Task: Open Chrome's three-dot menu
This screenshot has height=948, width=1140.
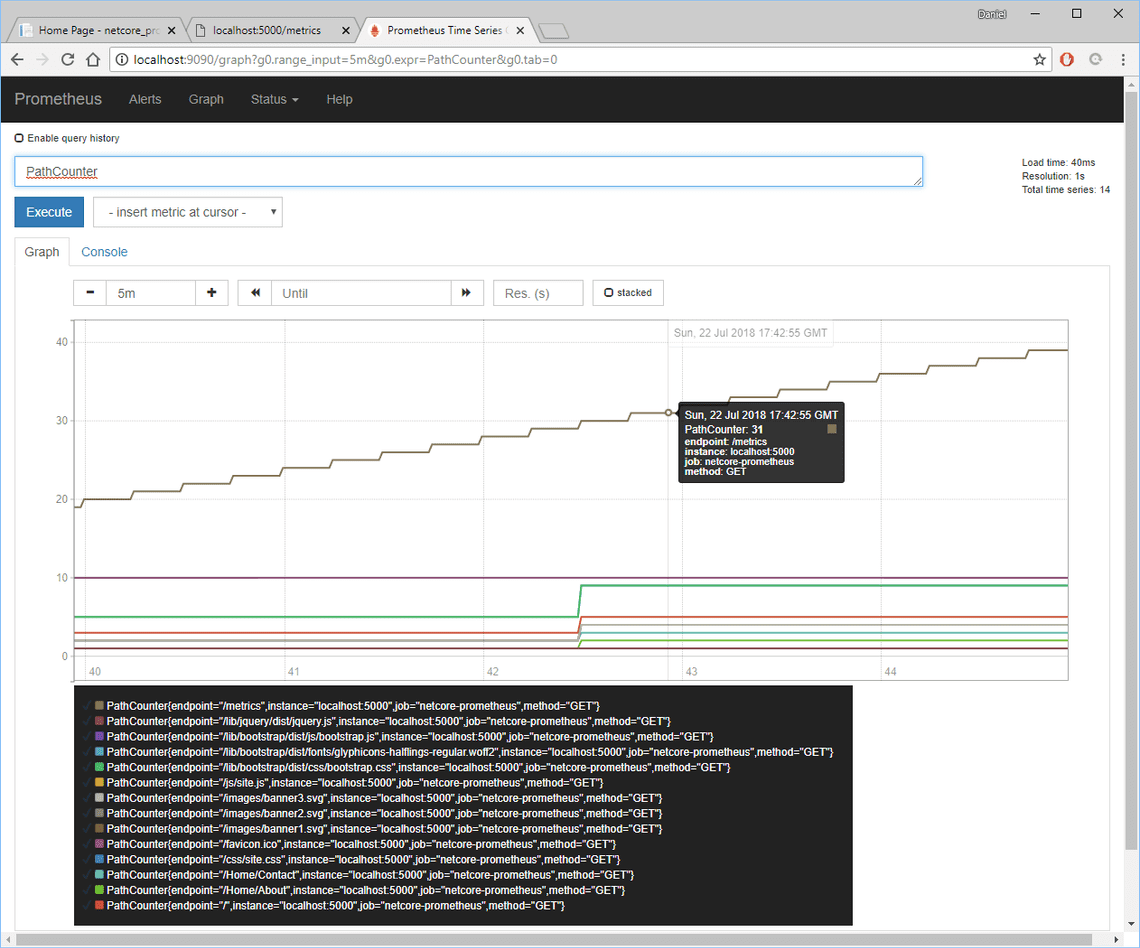Action: pyautogui.click(x=1122, y=59)
